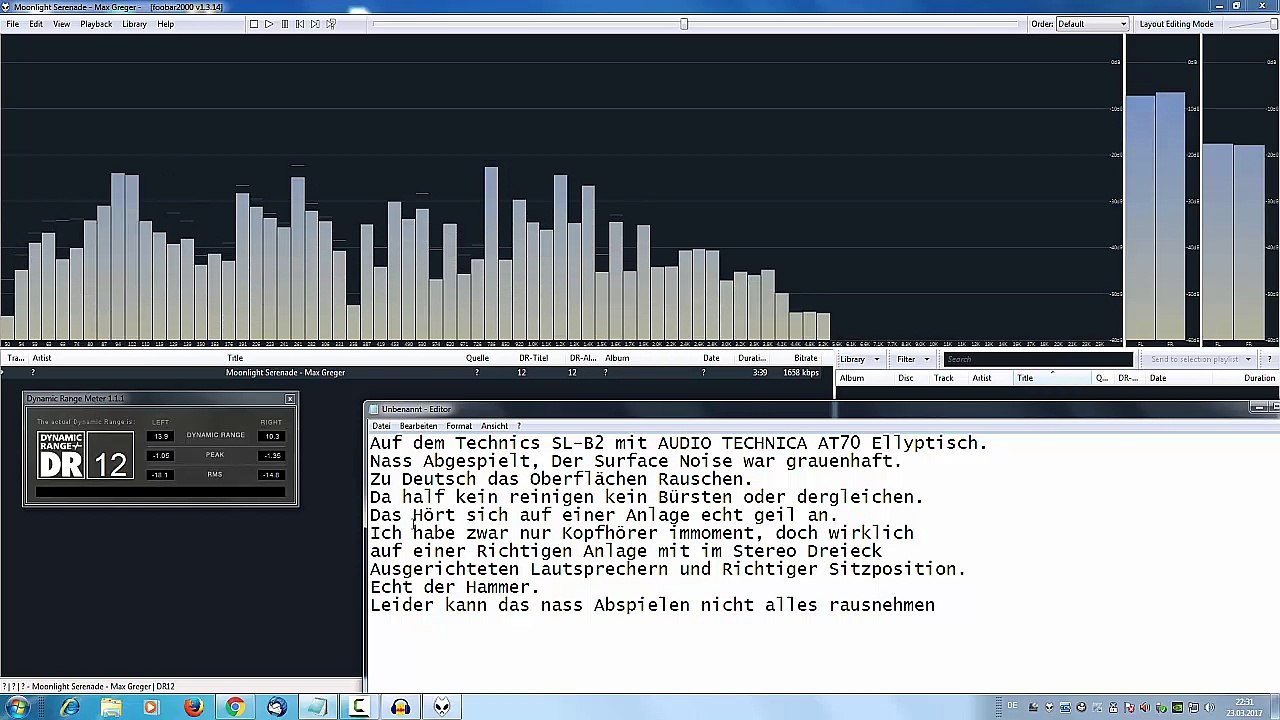Click text line starting 'Leider kann das nass'
The height and width of the screenshot is (720, 1280).
click(x=652, y=605)
